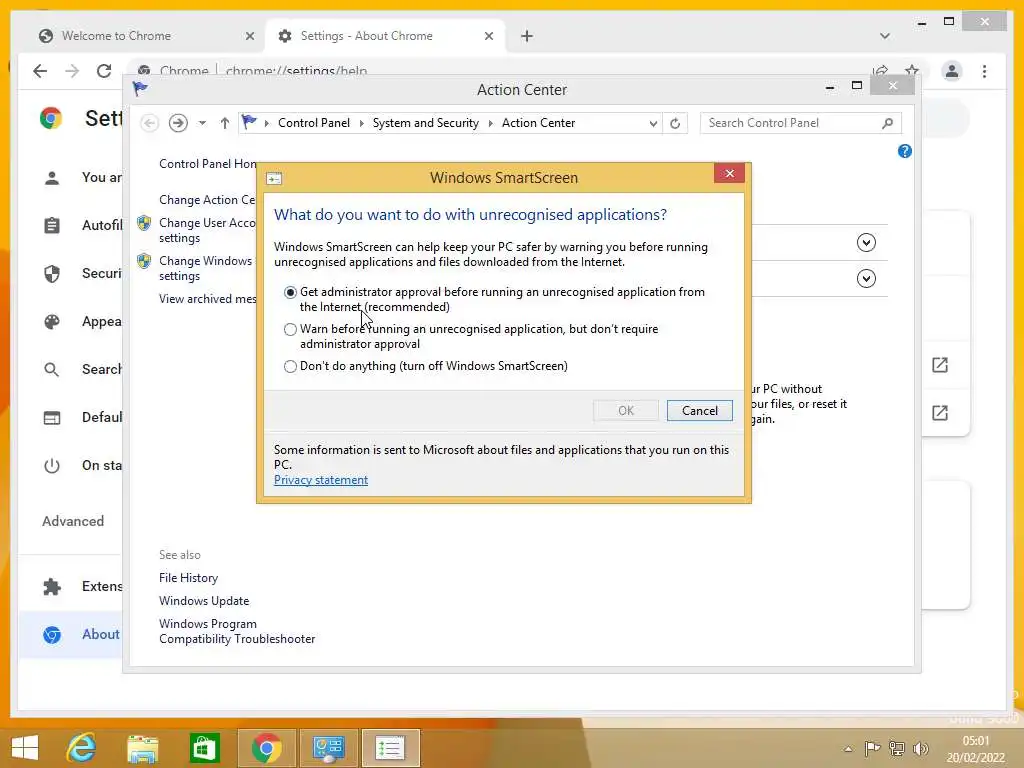Open Chrome Default browser settings section
Viewport: 1024px width, 768px height.
pos(71,417)
